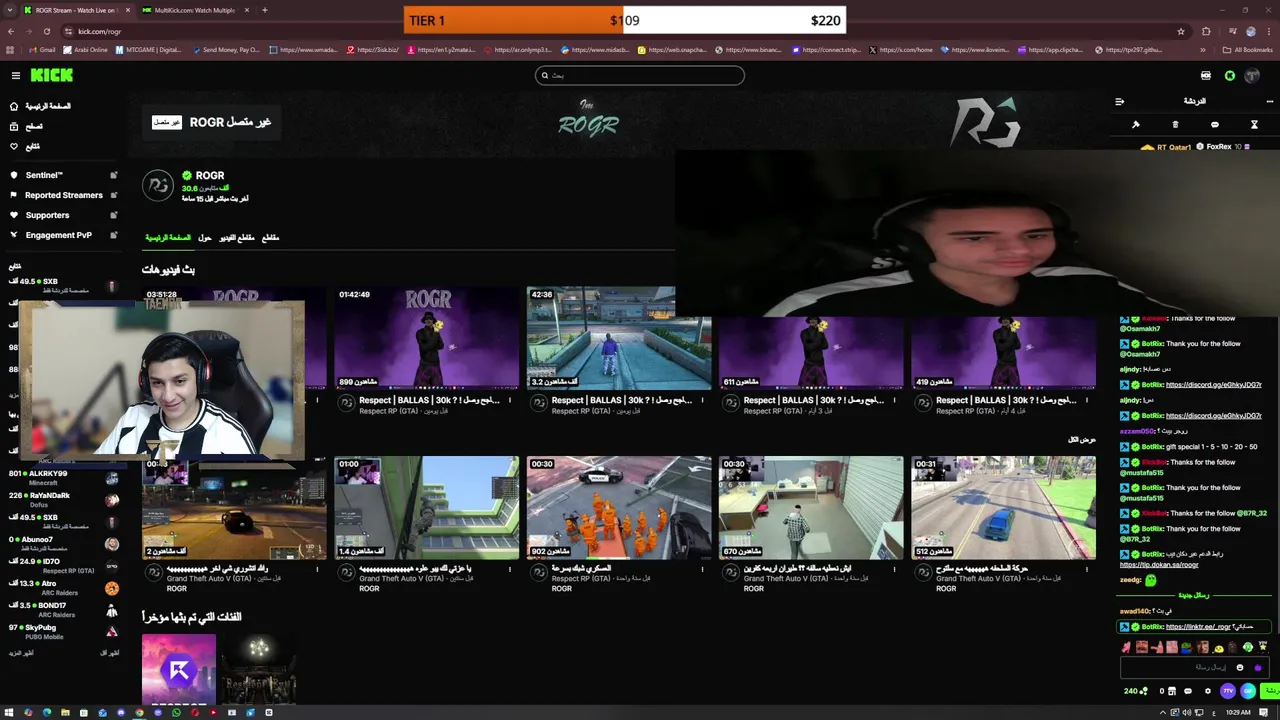This screenshot has height=720, width=1280.
Task: Open Reported Streamers sidebar link
Action: tap(64, 195)
